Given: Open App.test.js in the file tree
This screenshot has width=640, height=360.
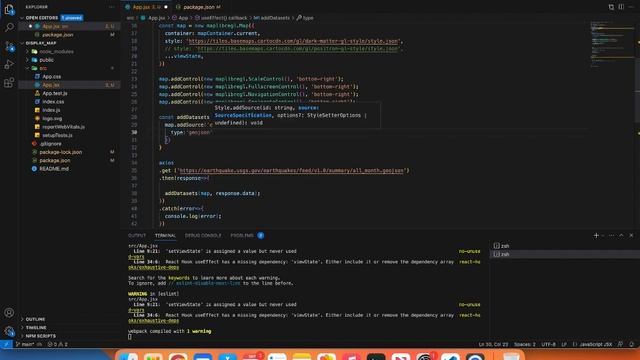Looking at the screenshot, I should pos(55,93).
